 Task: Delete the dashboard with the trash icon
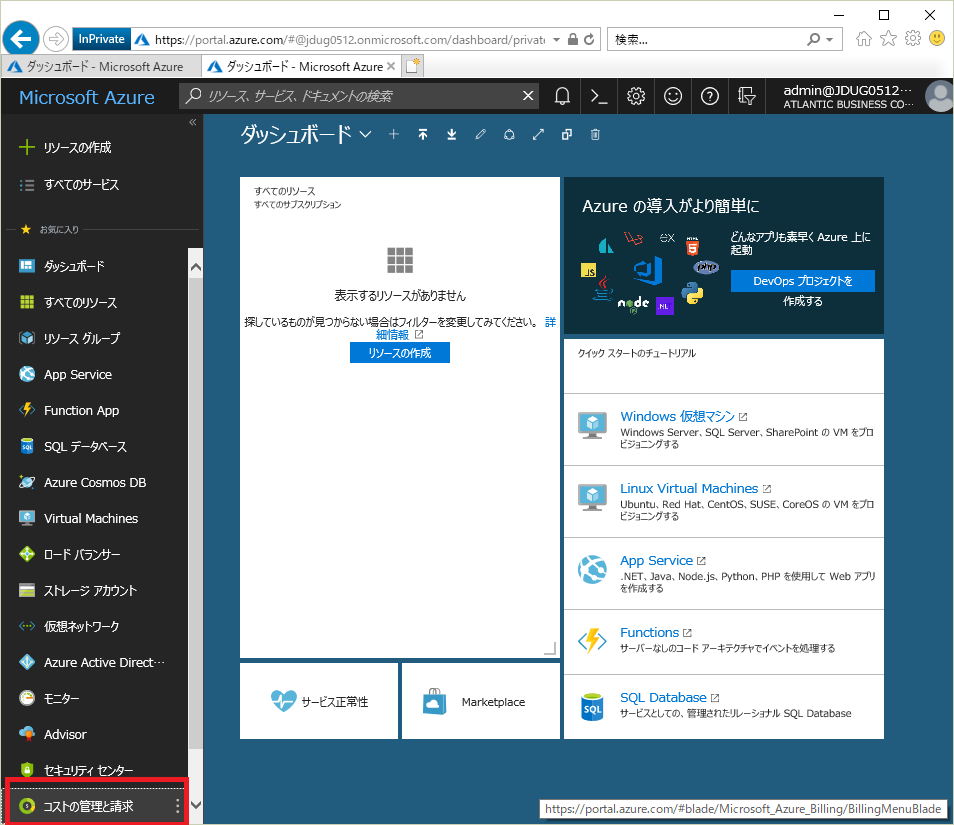coord(595,134)
